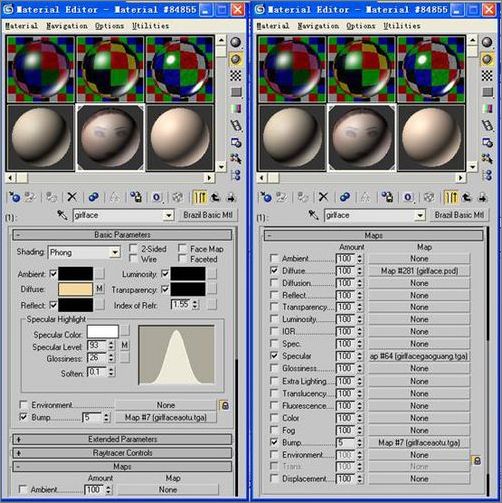Expand the Extended Parameters rollout
The image size is (502, 503).
pyautogui.click(x=122, y=439)
